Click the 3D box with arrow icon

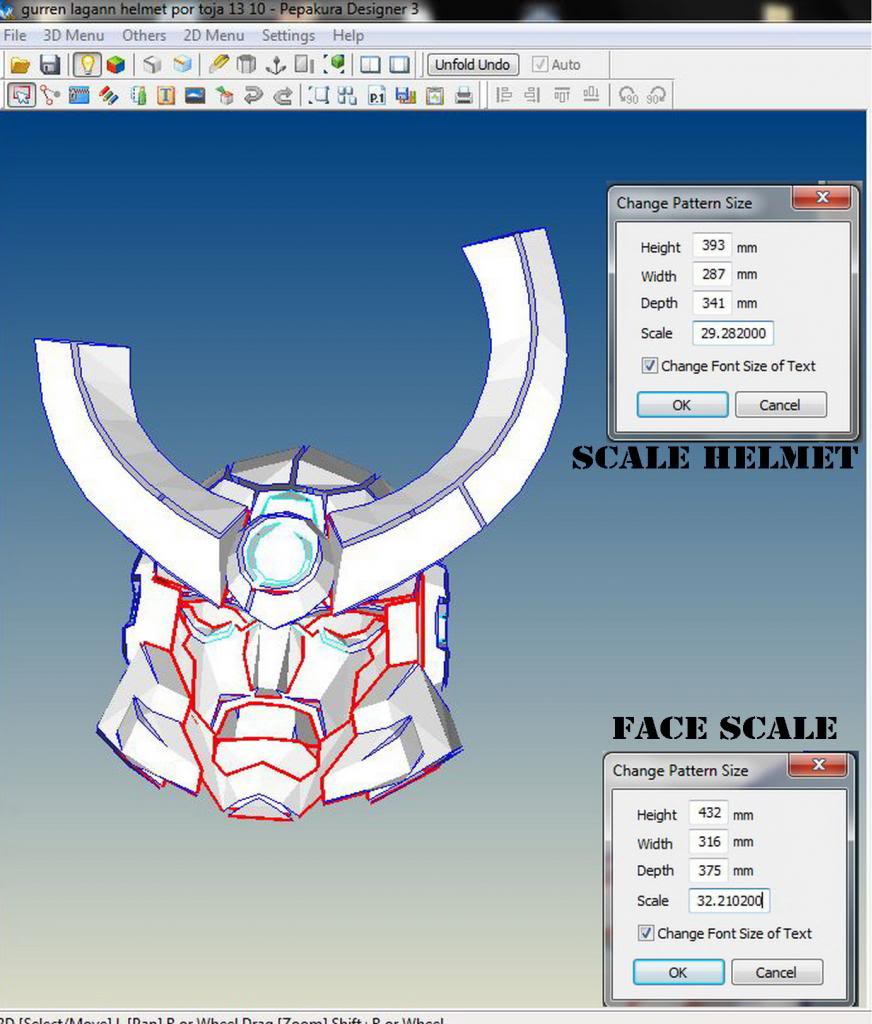coord(224,96)
